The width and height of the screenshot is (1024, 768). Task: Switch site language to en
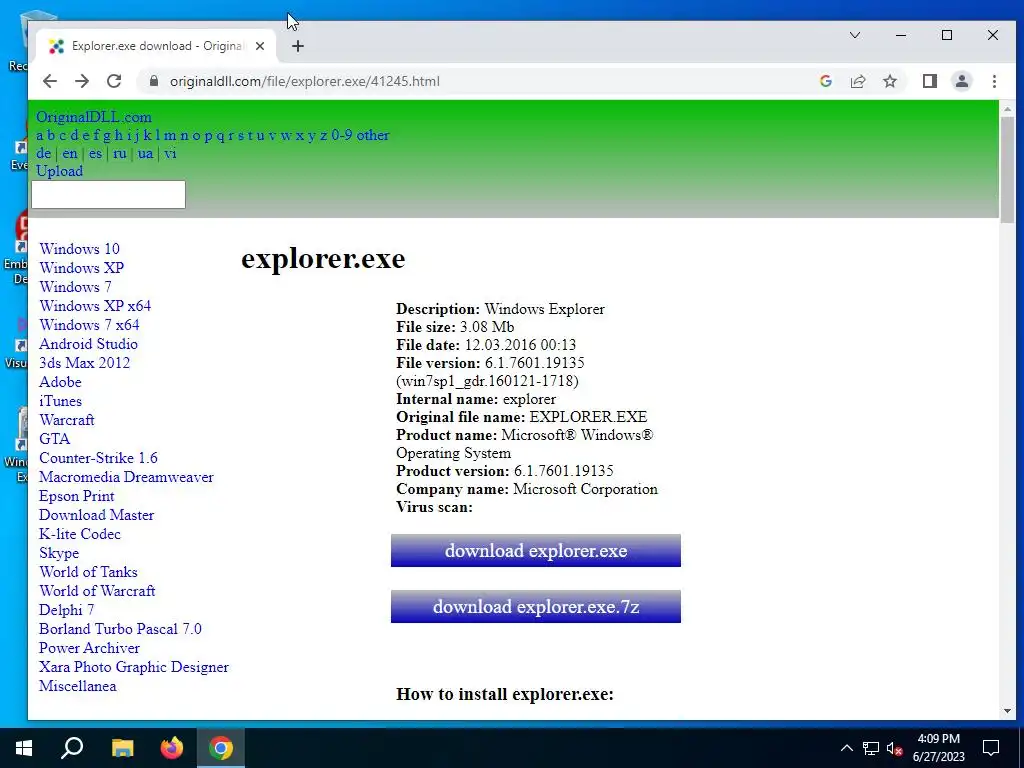(x=70, y=153)
